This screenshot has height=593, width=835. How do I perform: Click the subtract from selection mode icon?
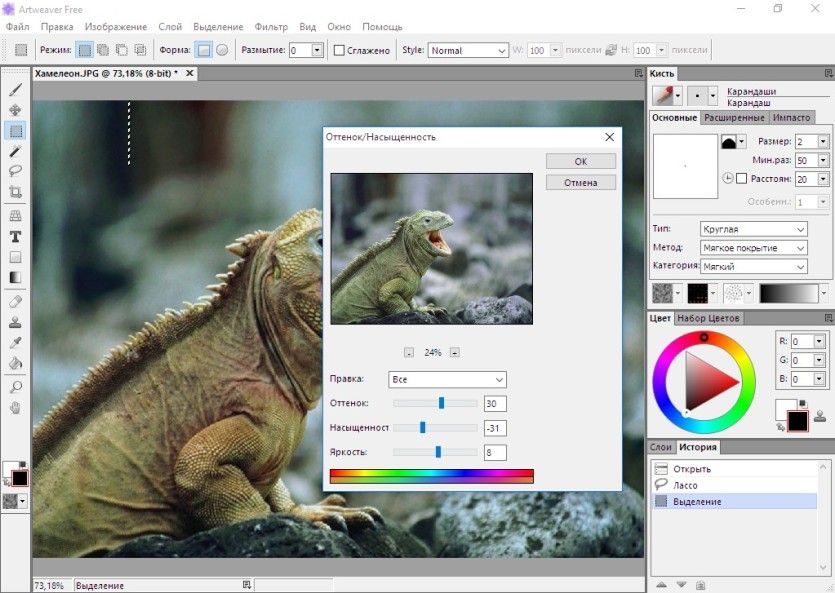[122, 50]
